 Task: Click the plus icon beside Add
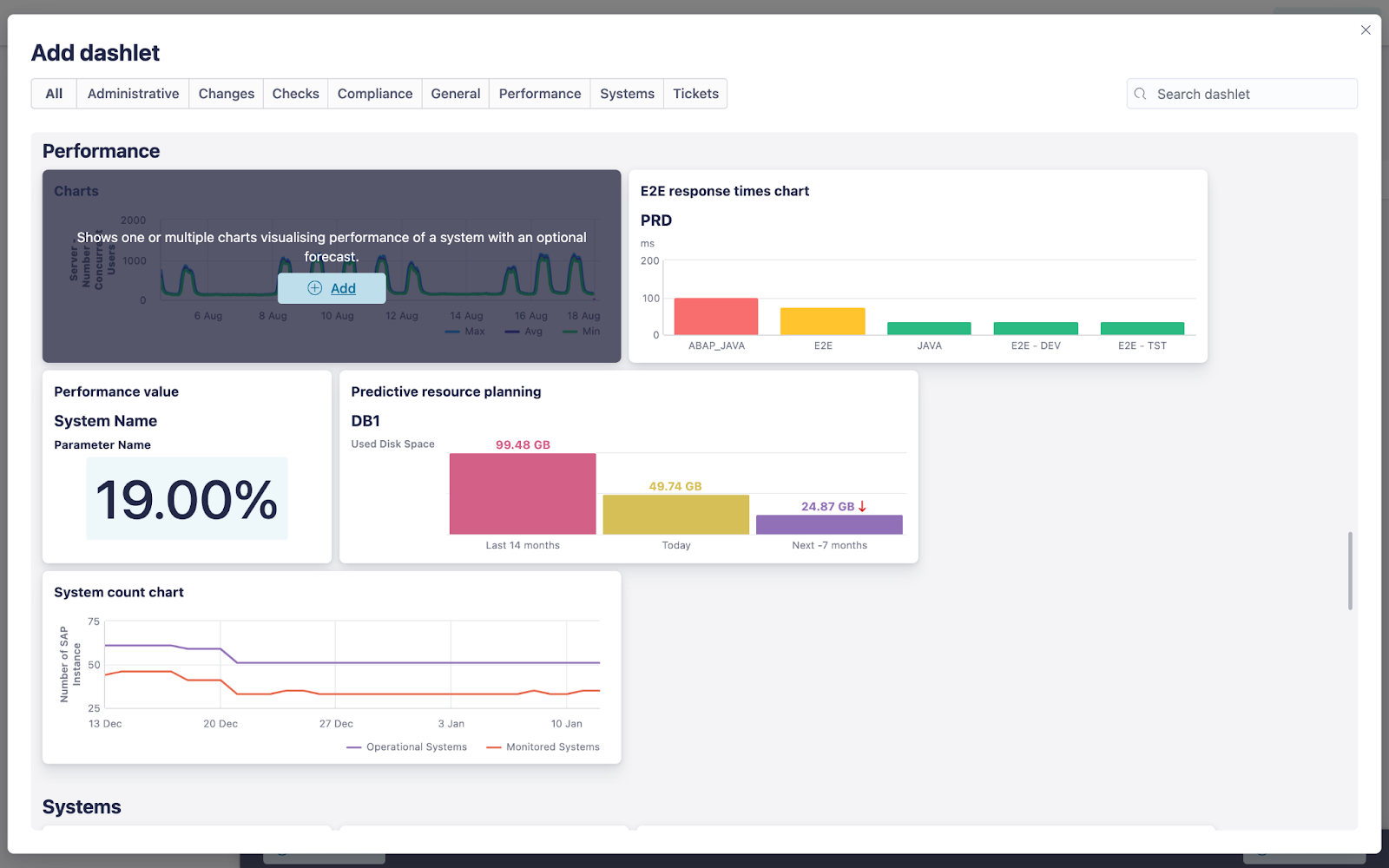tap(314, 288)
